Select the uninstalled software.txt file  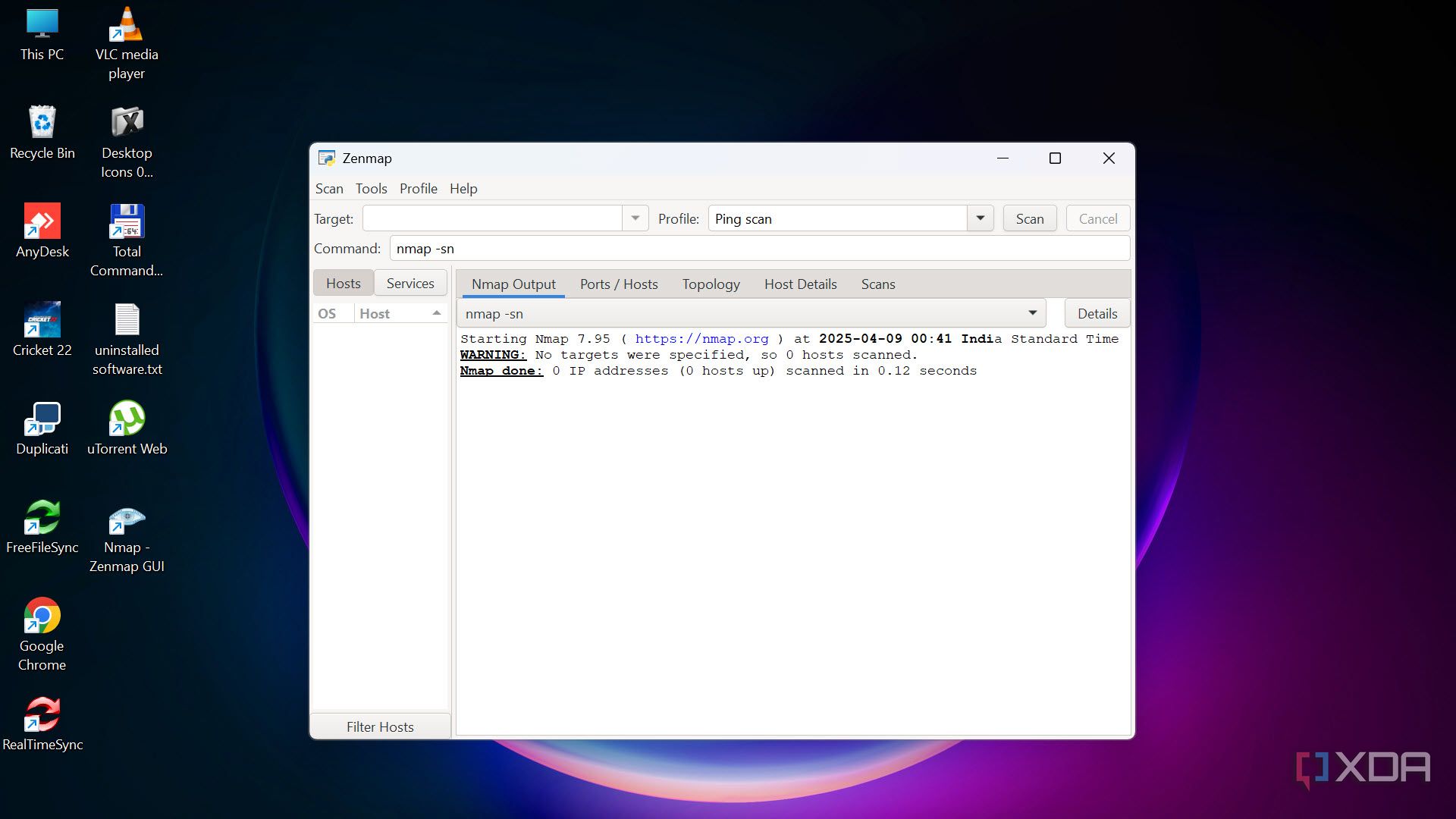pos(127,340)
